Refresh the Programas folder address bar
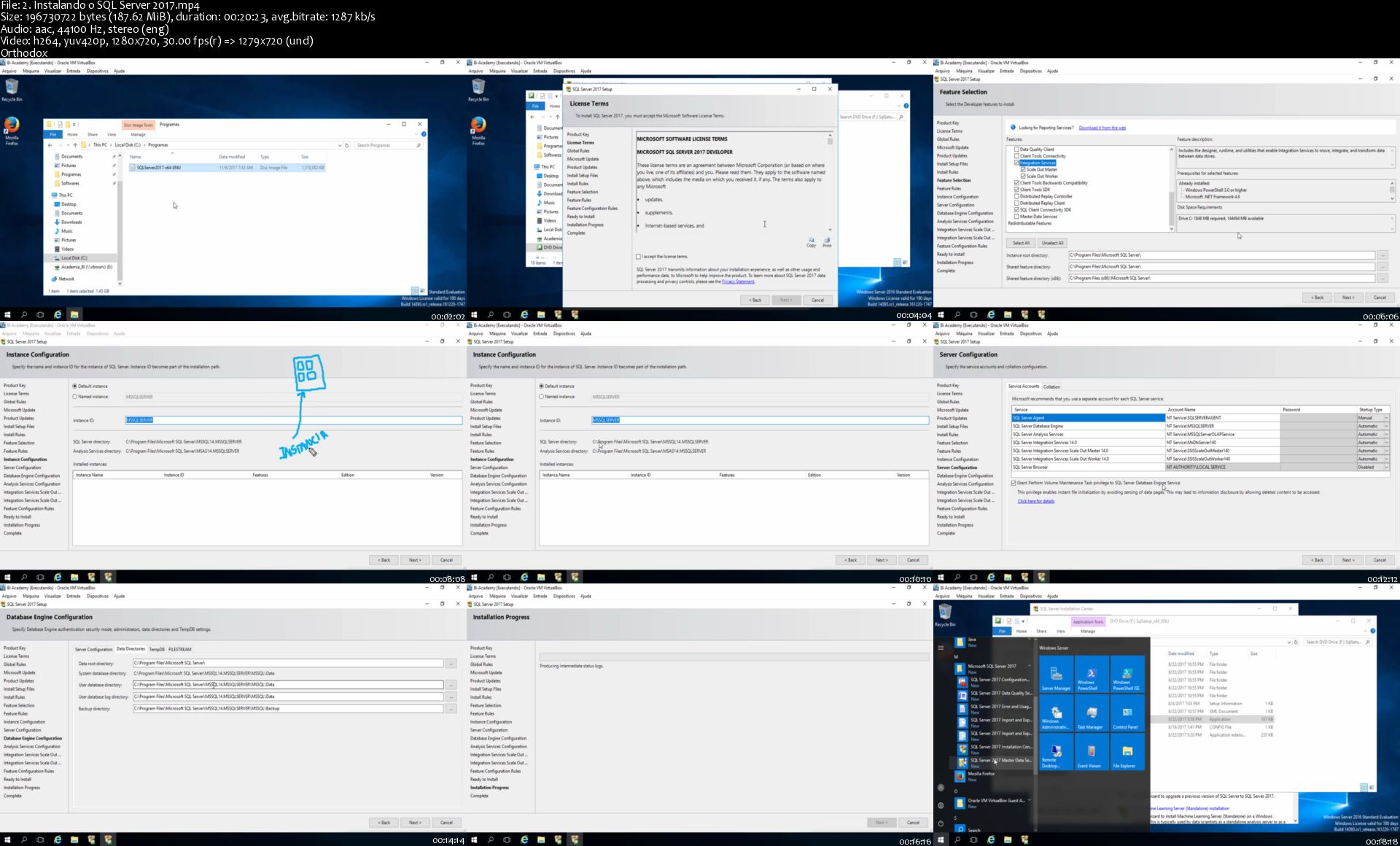Image resolution: width=1400 pixels, height=846 pixels. 347,145
